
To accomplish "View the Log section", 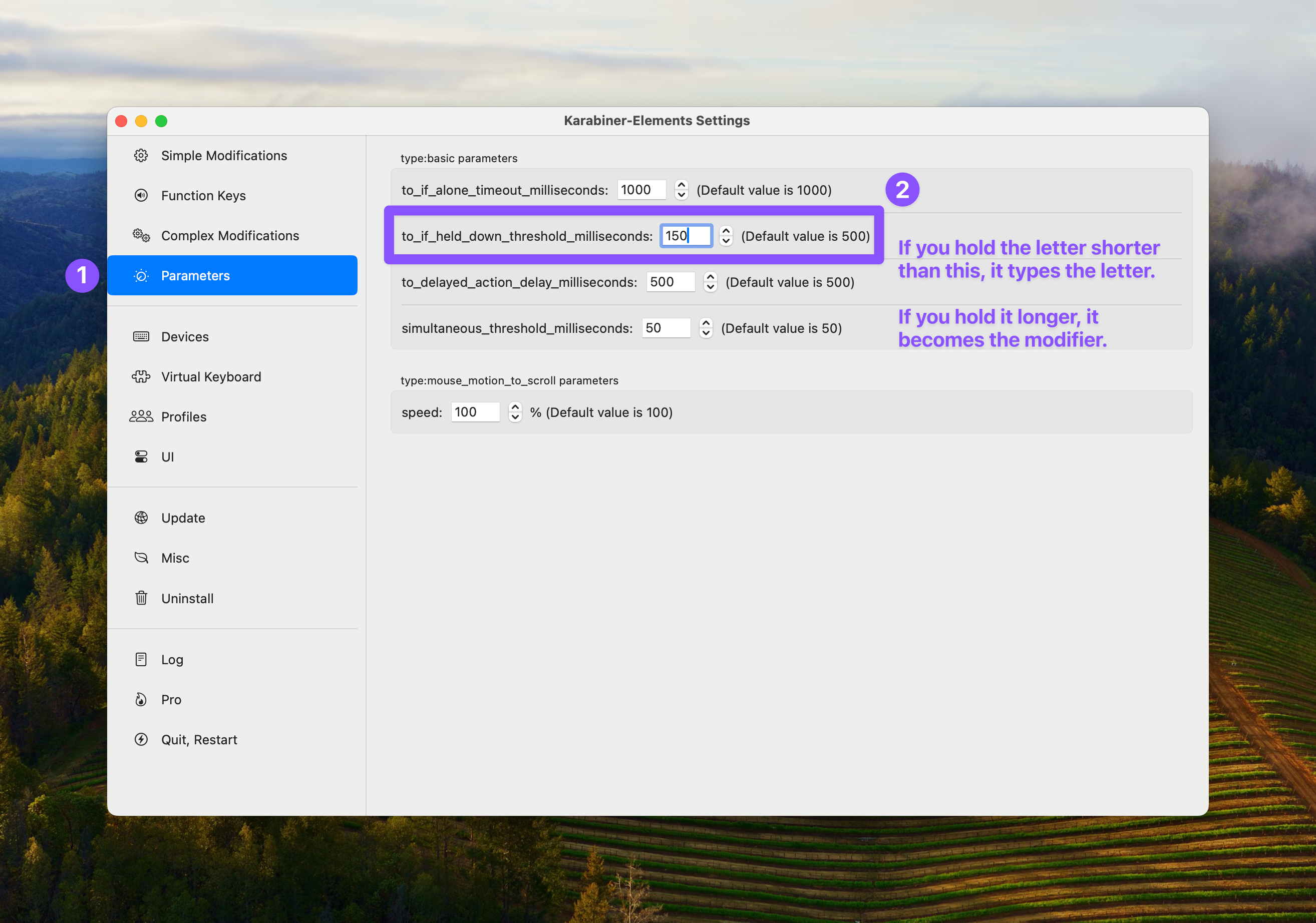I will click(x=232, y=659).
